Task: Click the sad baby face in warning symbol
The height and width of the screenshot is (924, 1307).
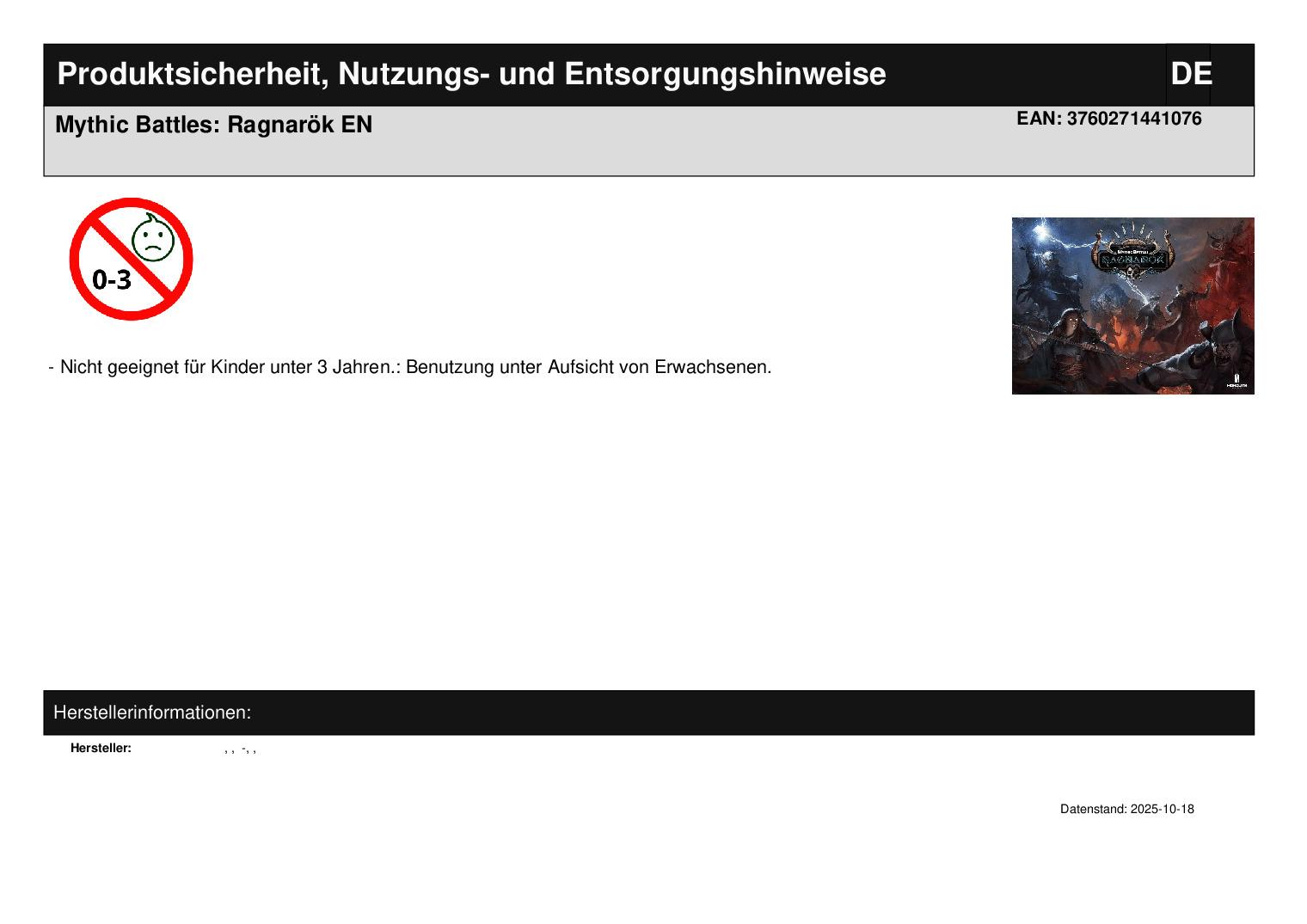Action: 153,239
